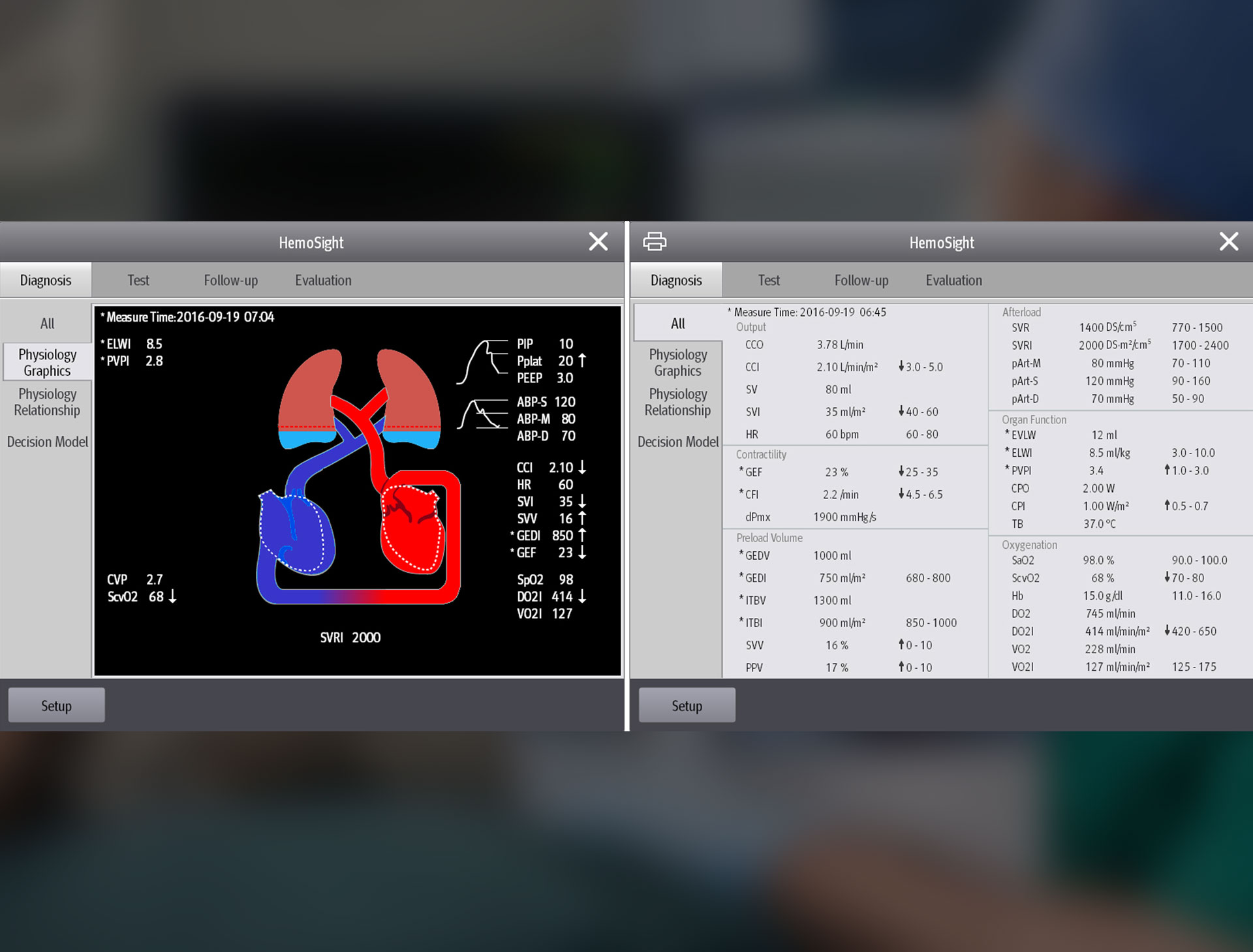Select the Test tab in right window

(768, 280)
